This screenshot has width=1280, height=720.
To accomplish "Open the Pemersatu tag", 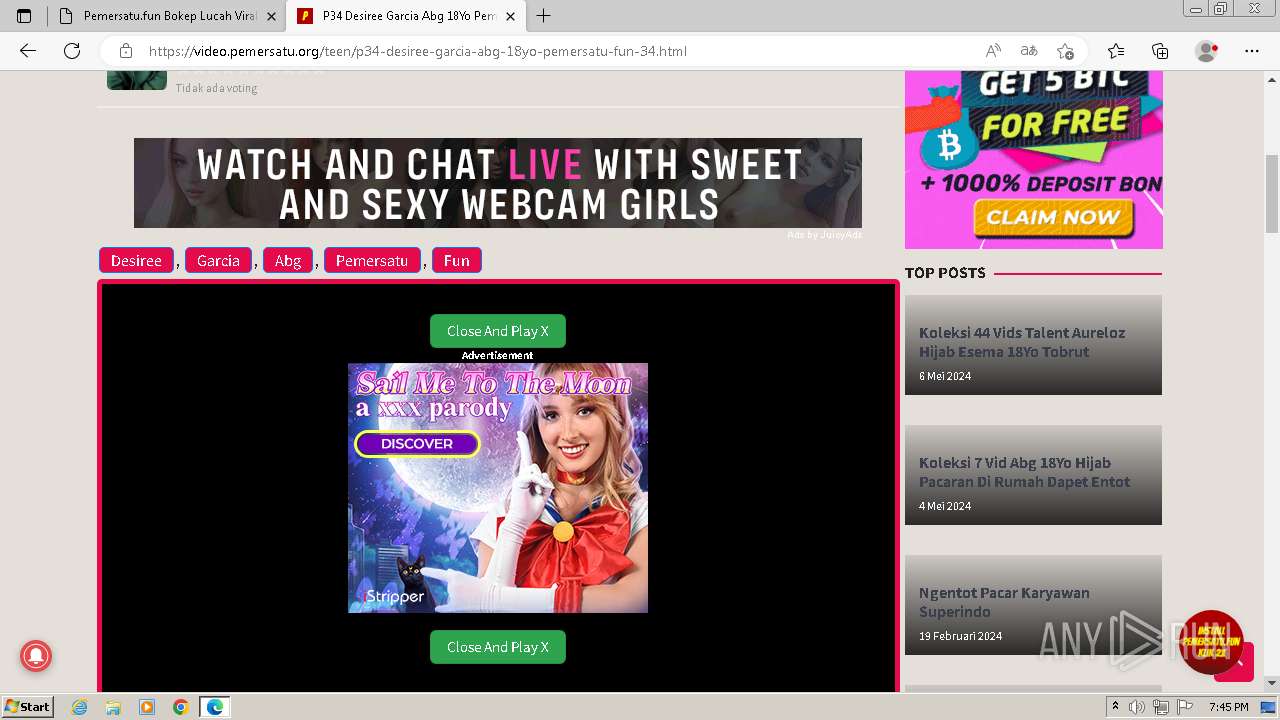I will [x=372, y=260].
